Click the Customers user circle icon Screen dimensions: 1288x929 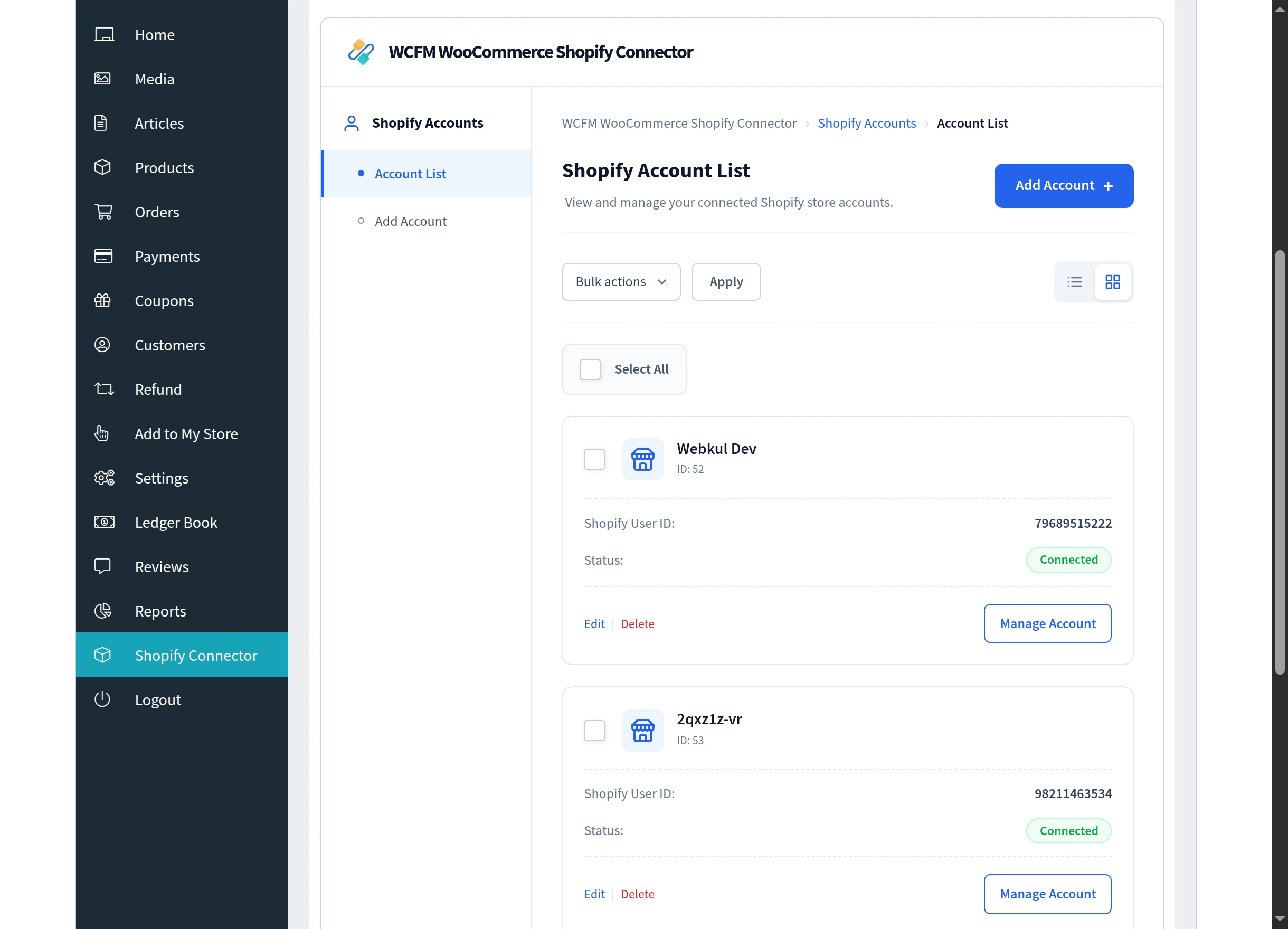[x=102, y=345]
